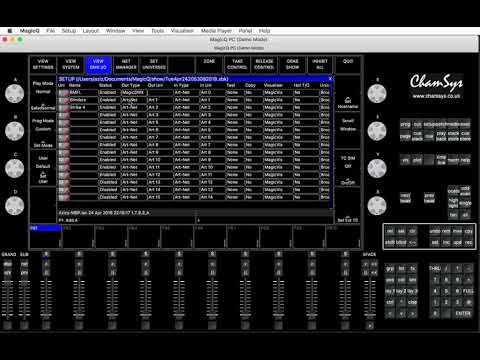The height and width of the screenshot is (360, 480).
Task: Select Out Type MagicDMX cell in first row
Action: point(133,92)
